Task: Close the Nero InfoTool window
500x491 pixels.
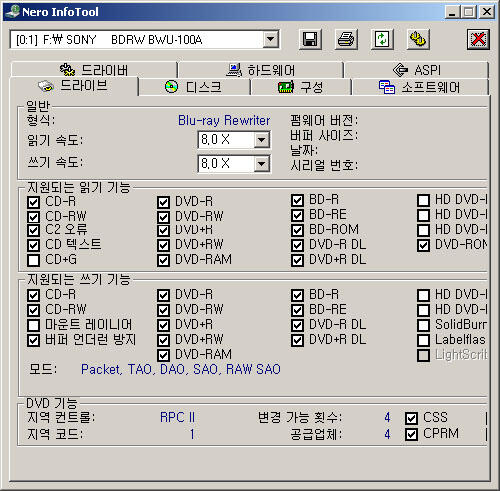Action: (487, 12)
